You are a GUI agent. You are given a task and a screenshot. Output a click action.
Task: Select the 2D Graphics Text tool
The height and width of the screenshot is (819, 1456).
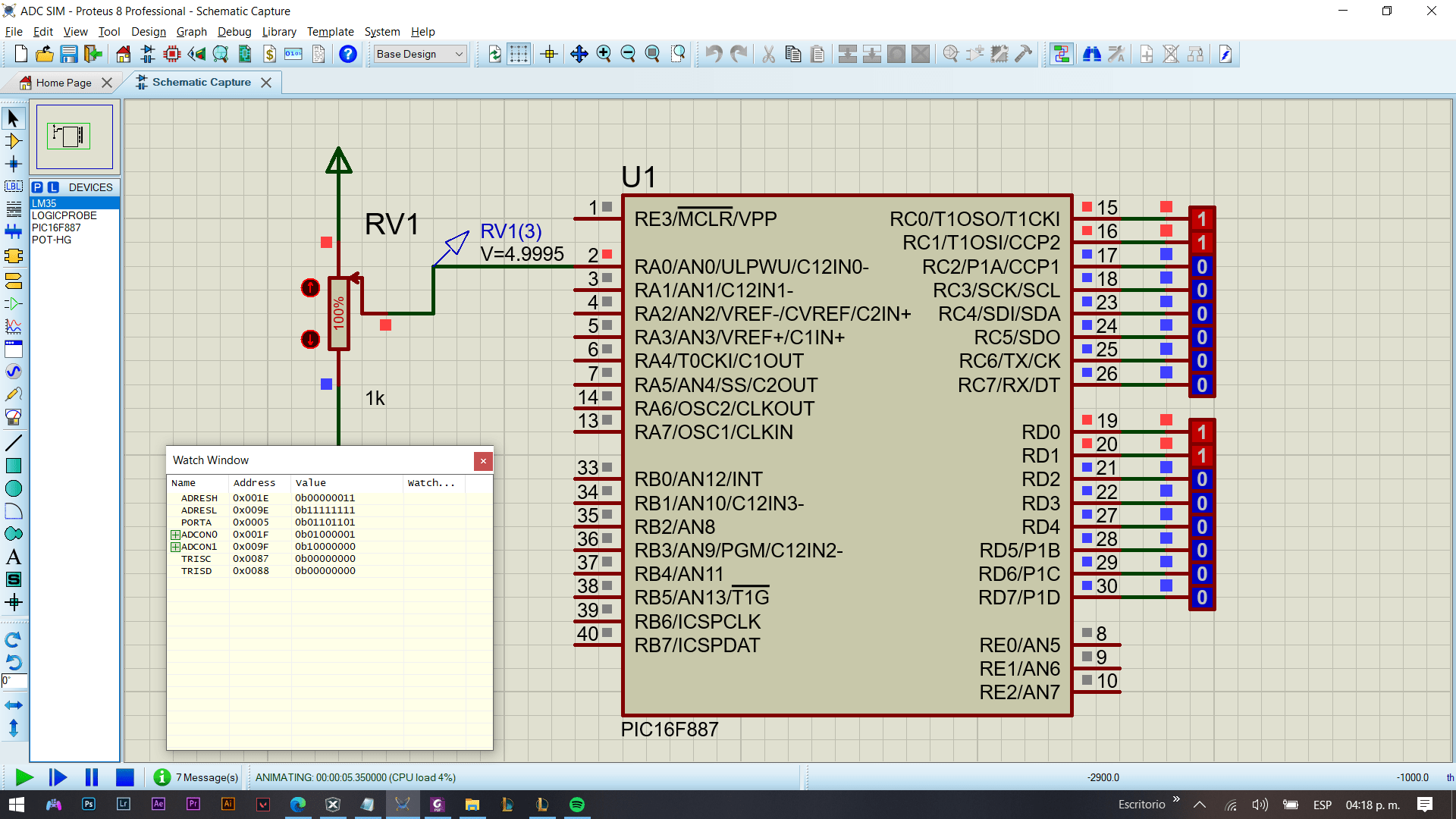pos(13,557)
